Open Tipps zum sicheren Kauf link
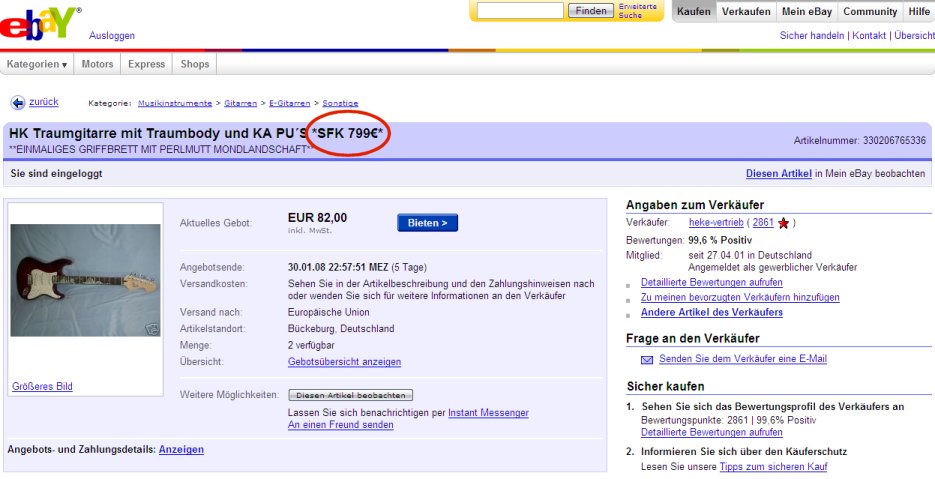935x479 pixels. point(773,466)
